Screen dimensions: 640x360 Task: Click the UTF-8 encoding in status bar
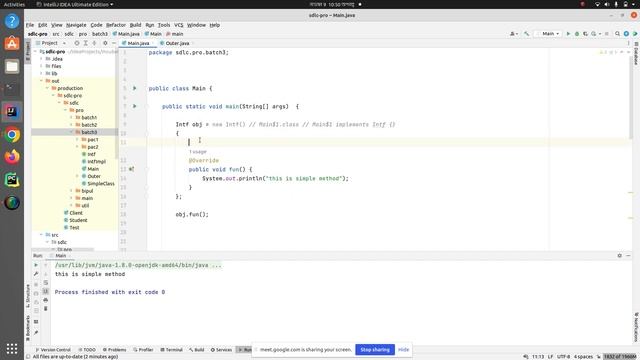click(563, 357)
